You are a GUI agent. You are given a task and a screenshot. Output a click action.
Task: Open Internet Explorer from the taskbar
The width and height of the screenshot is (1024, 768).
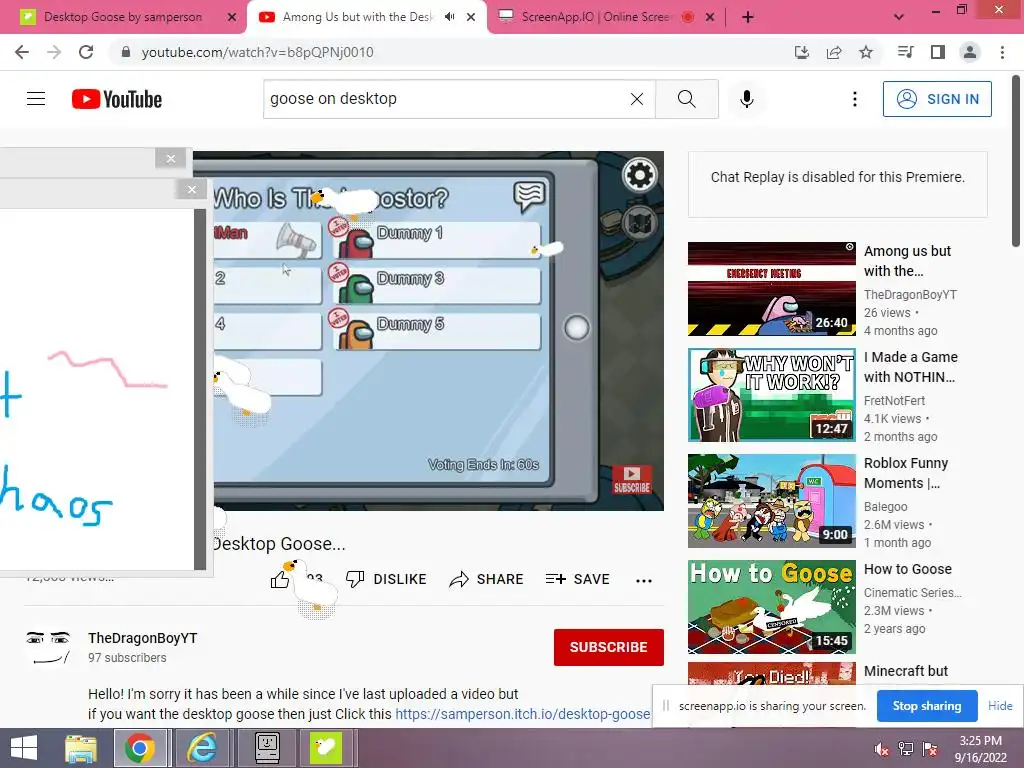pyautogui.click(x=202, y=748)
